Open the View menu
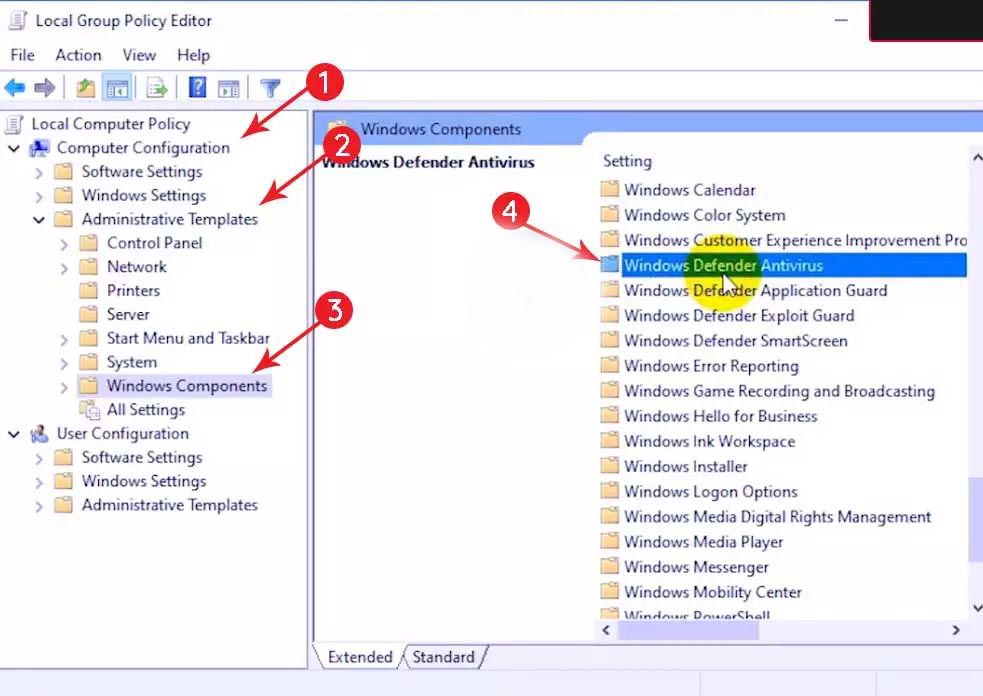Image resolution: width=983 pixels, height=696 pixels. [139, 55]
